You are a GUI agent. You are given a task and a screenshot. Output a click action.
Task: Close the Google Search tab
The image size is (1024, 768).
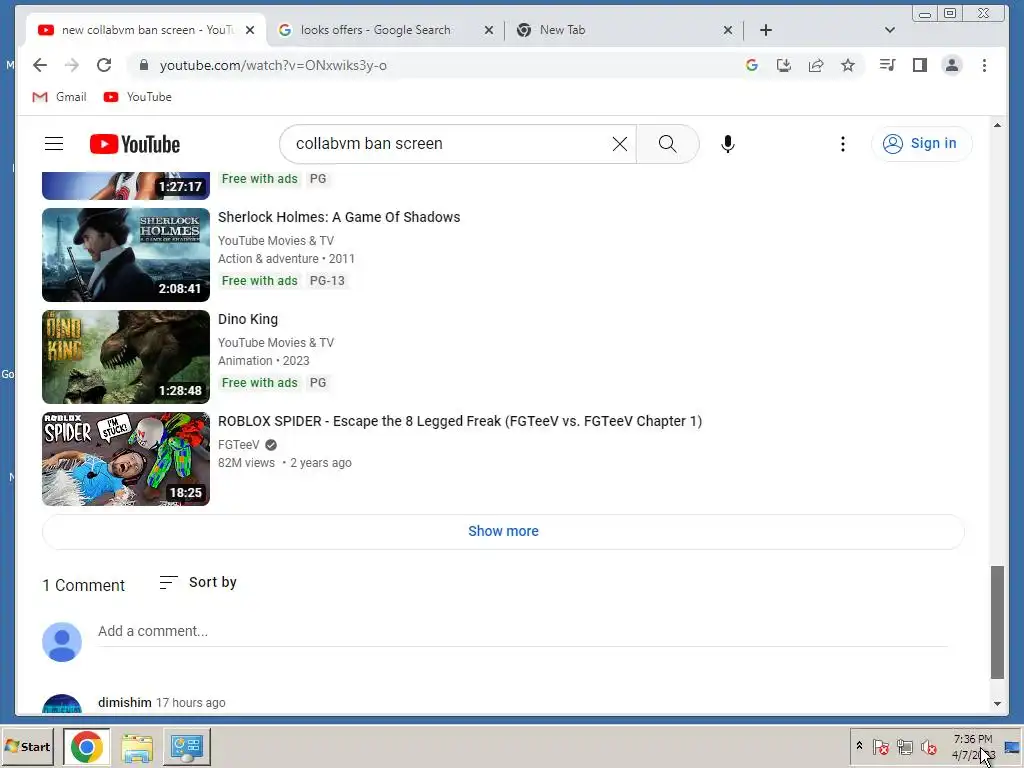pos(488,30)
